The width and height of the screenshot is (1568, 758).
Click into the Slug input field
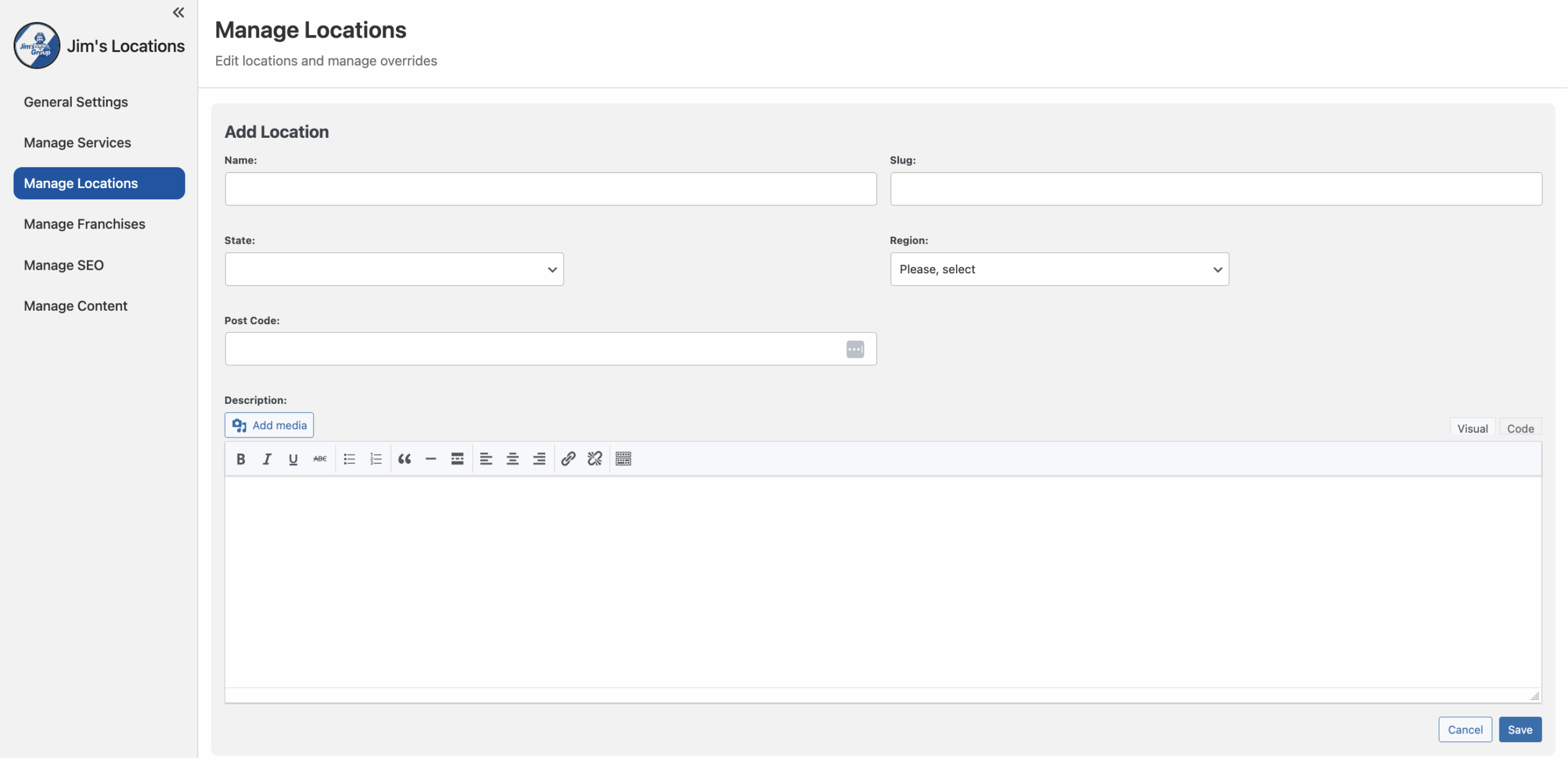click(x=1215, y=189)
